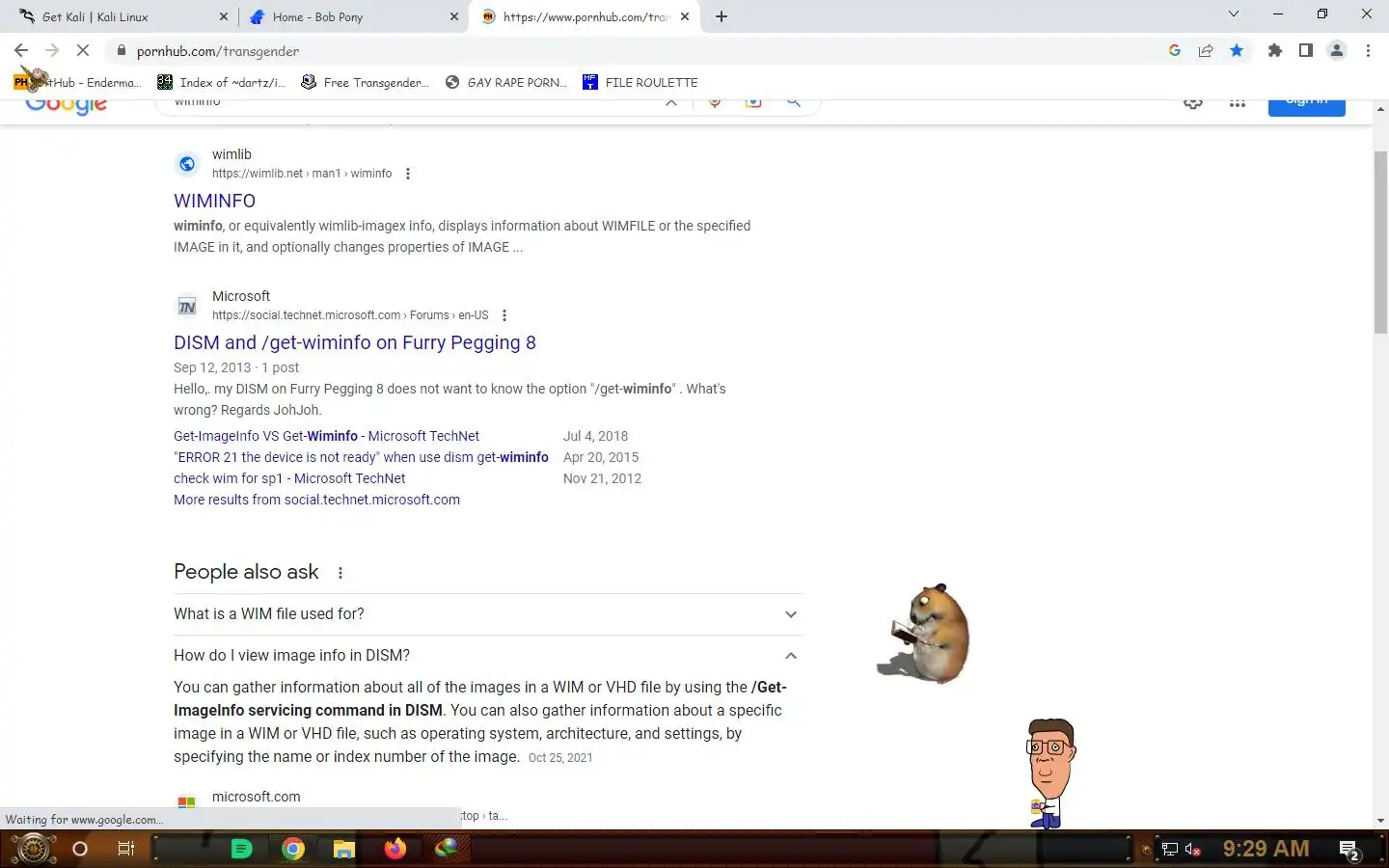Click the magnifier search icon
This screenshot has height=868, width=1389.
tap(793, 102)
